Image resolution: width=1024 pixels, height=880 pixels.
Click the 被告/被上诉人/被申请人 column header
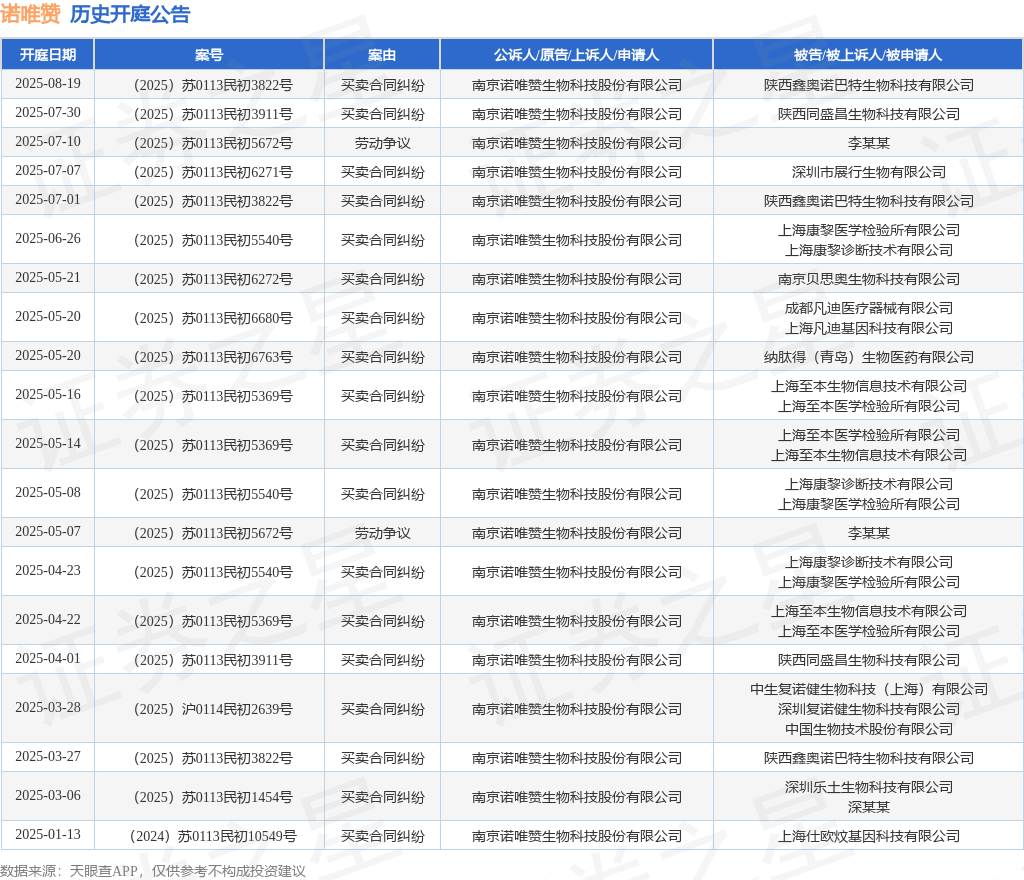coord(868,55)
